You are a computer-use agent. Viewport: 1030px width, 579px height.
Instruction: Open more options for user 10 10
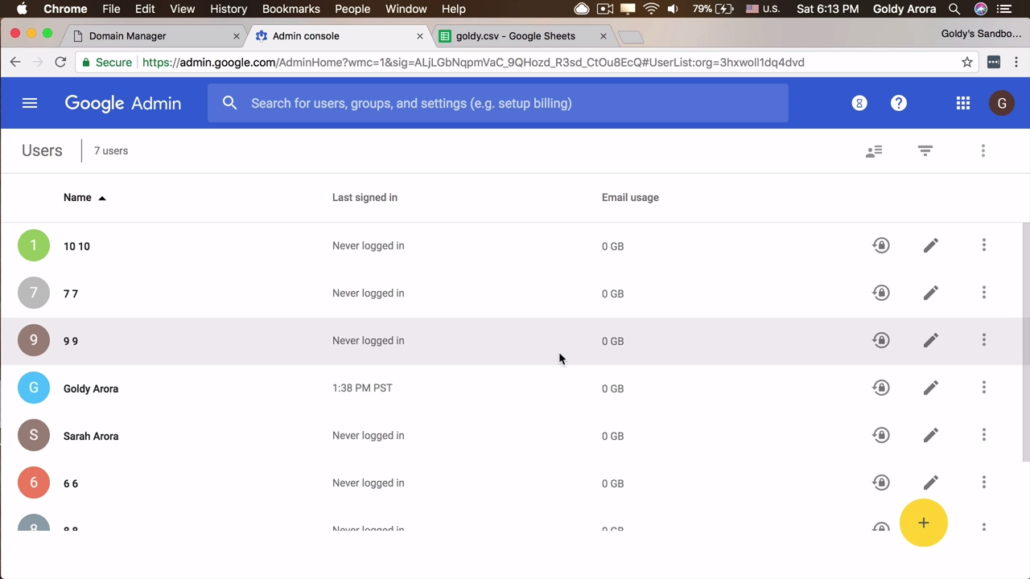pyautogui.click(x=983, y=245)
